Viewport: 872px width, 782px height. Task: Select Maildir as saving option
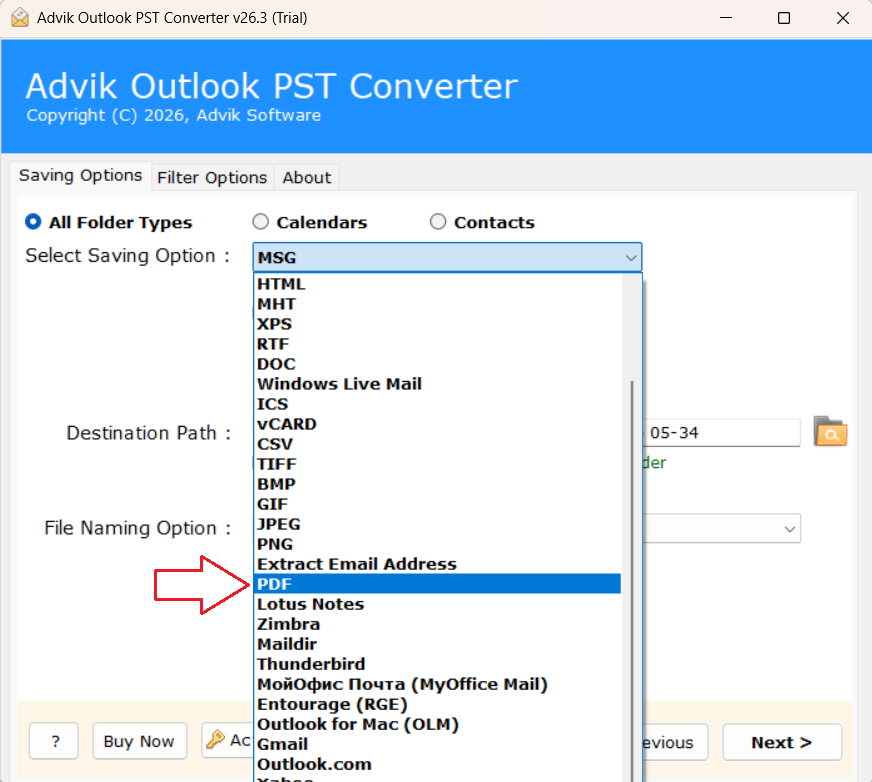pos(437,645)
